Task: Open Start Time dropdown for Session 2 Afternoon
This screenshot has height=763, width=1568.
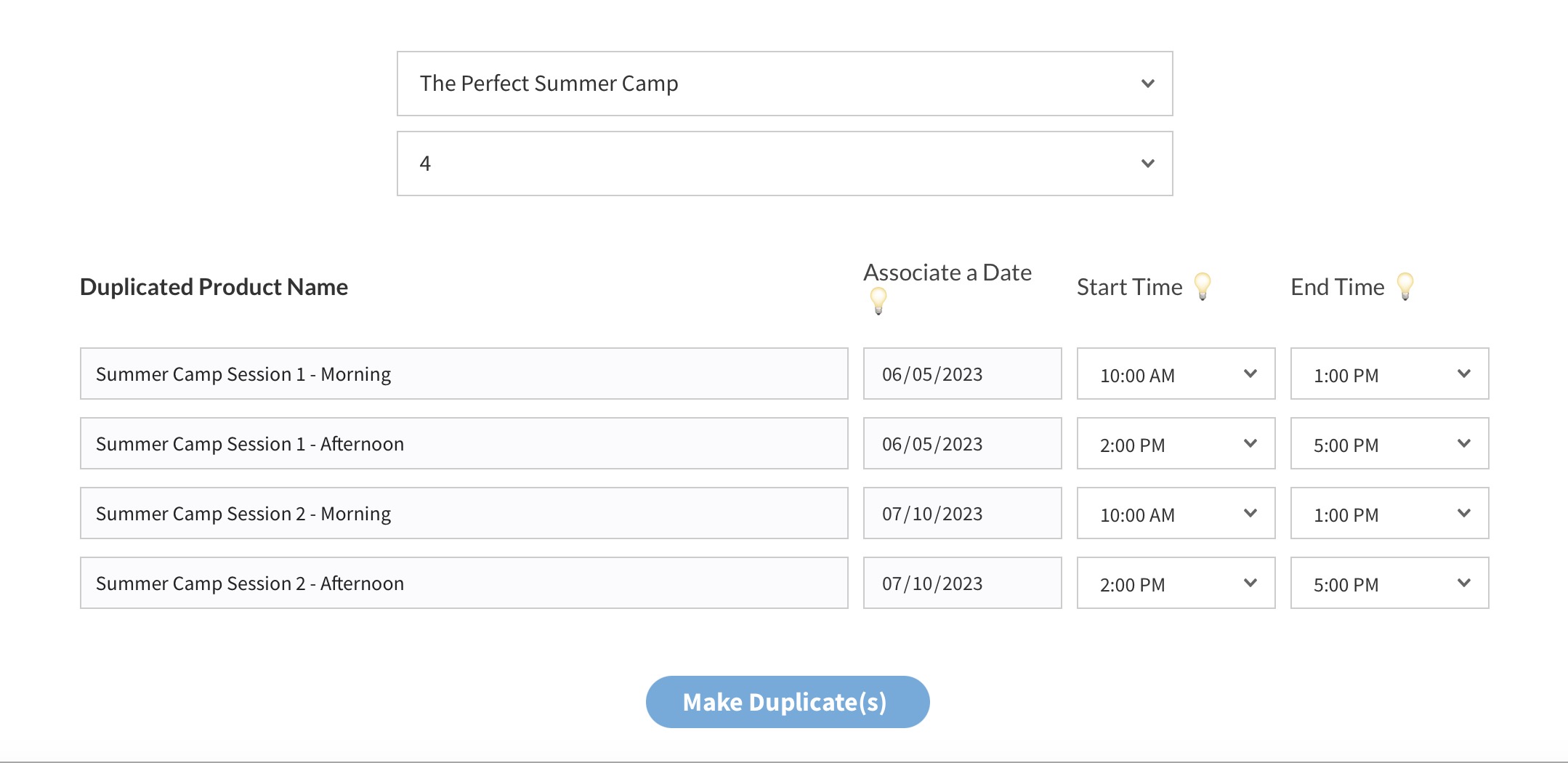Action: coord(1175,584)
